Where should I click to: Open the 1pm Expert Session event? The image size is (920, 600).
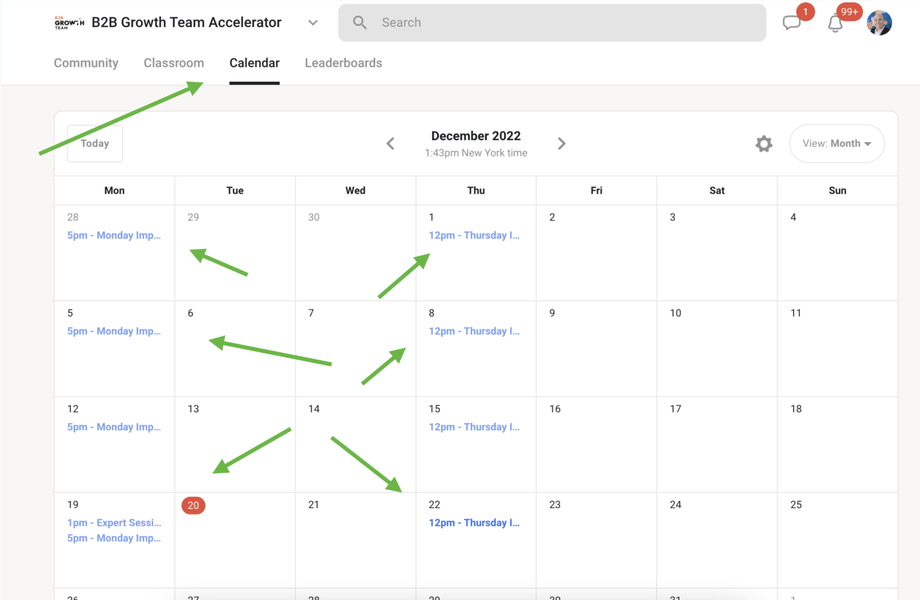pyautogui.click(x=114, y=523)
